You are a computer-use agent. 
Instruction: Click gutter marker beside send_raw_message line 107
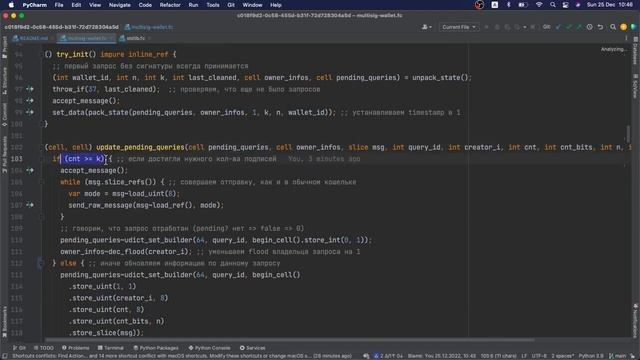[x=30, y=205]
